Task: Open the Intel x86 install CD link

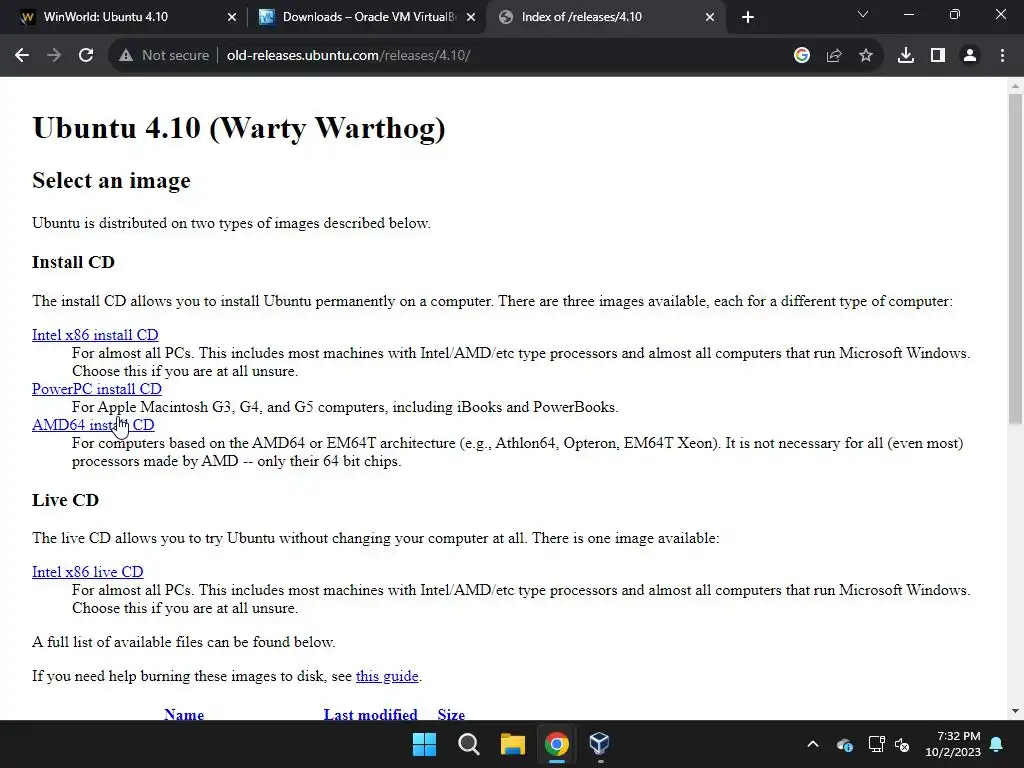Action: click(95, 334)
